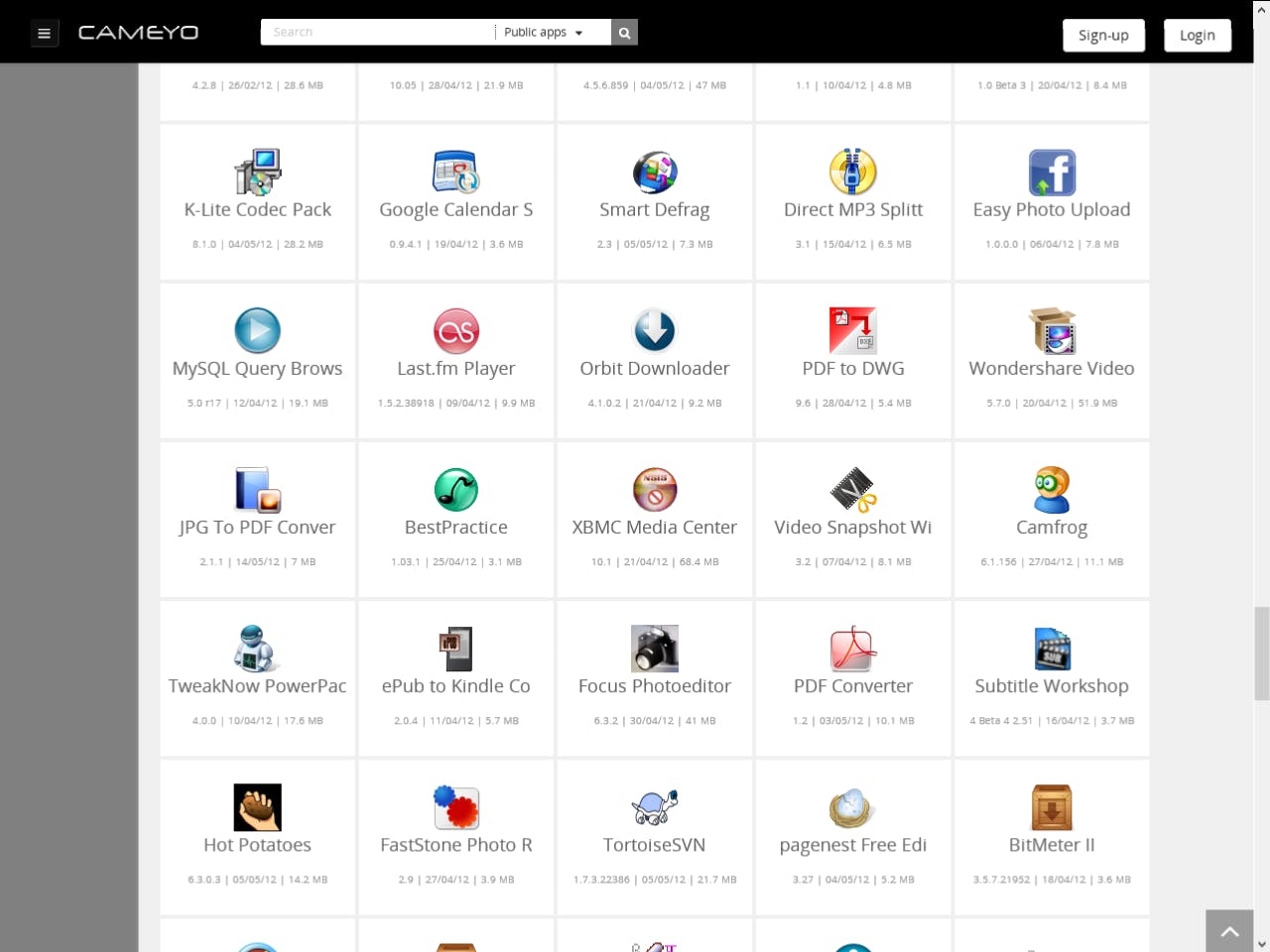1270x952 pixels.
Task: Open the XBMC Media Center title
Action: pos(655,528)
